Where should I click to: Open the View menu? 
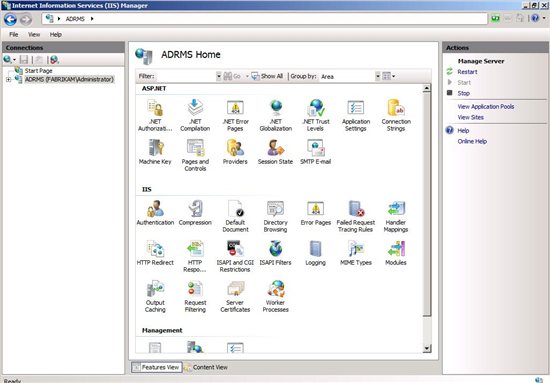[x=34, y=34]
